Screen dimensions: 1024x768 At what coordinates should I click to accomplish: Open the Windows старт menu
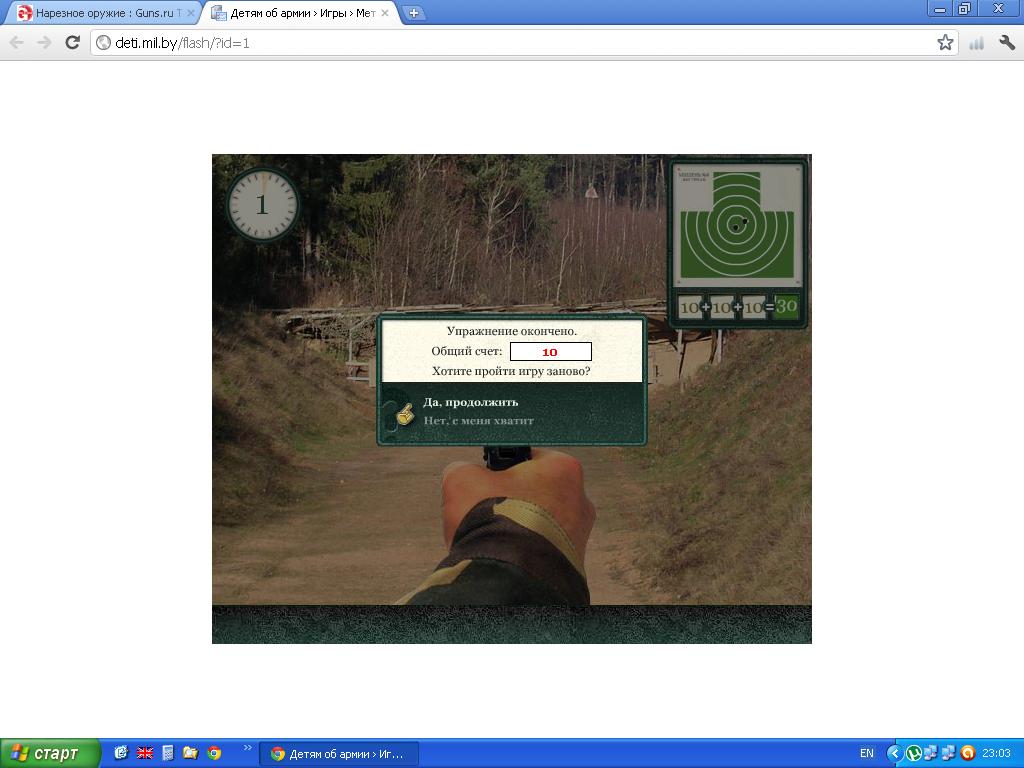pyautogui.click(x=50, y=754)
